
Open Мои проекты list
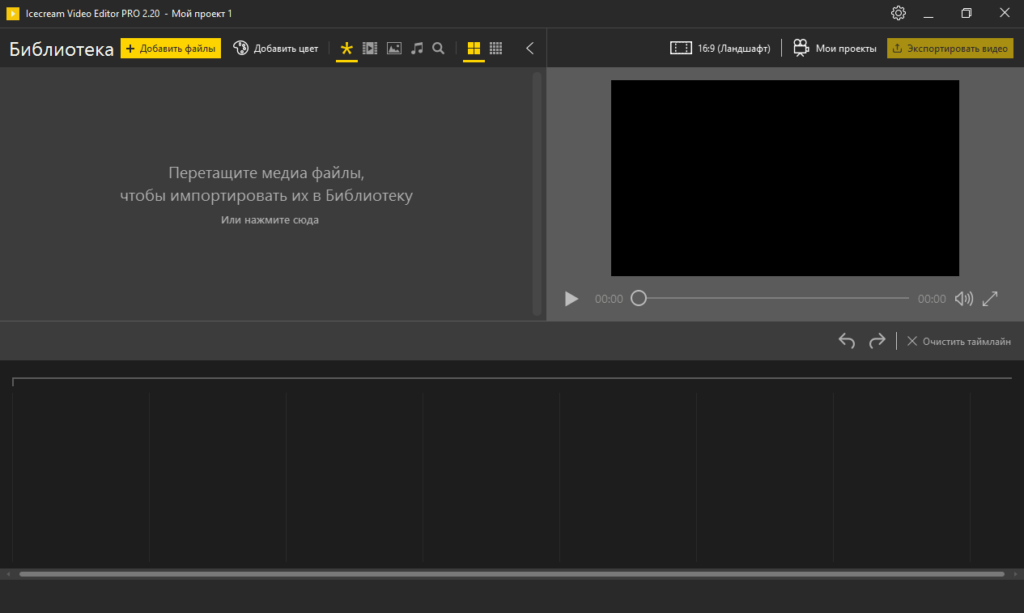(x=835, y=48)
